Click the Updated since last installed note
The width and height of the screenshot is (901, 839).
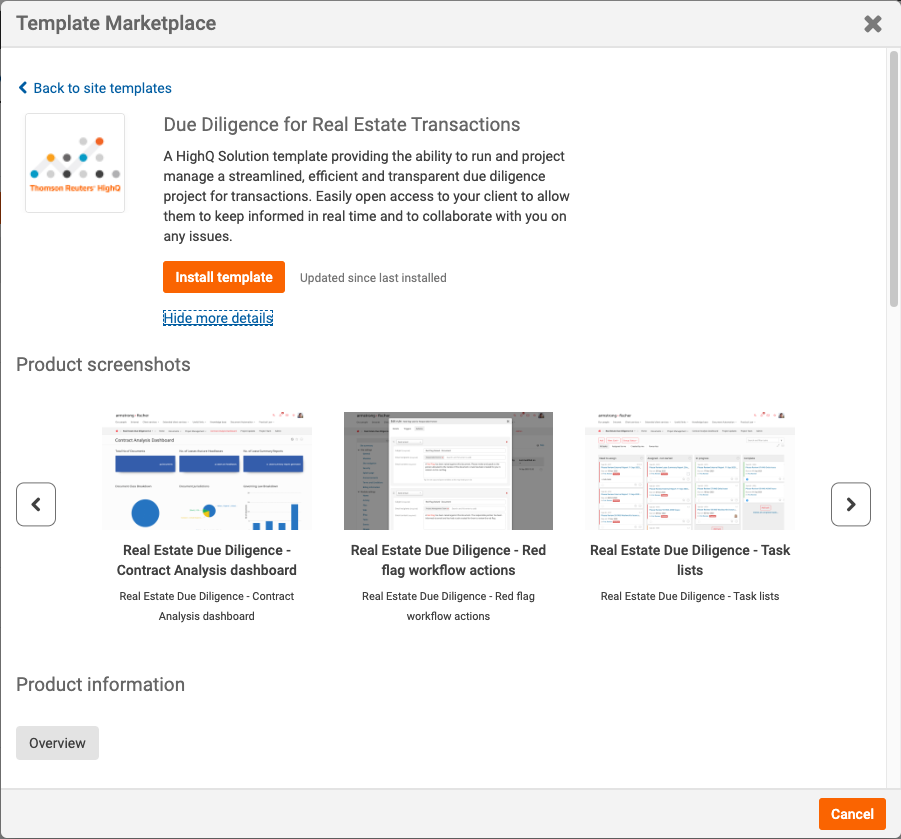(x=373, y=278)
